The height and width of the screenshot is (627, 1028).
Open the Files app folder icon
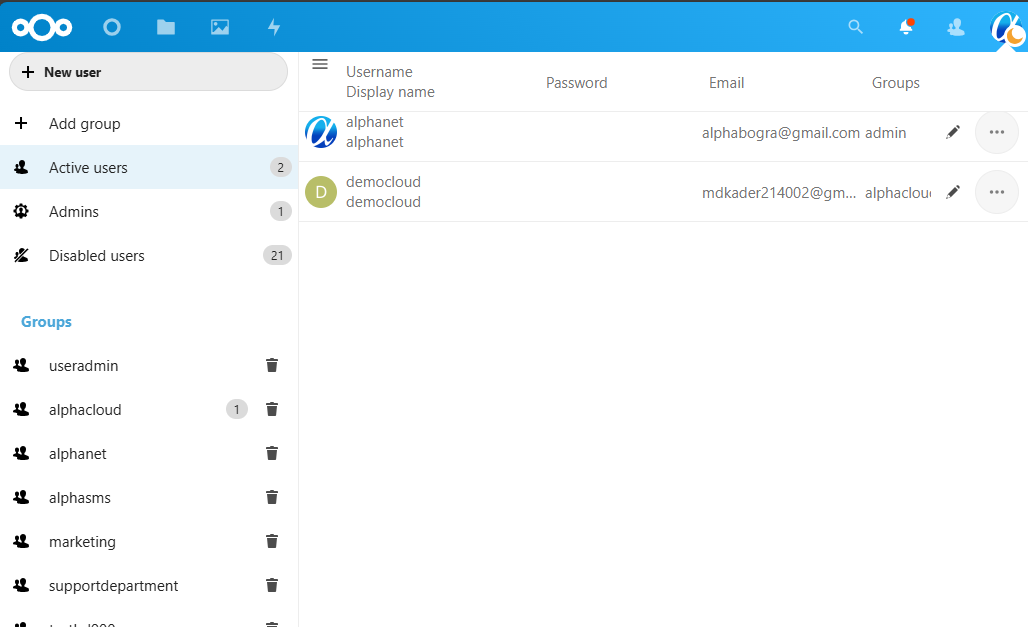click(x=166, y=28)
